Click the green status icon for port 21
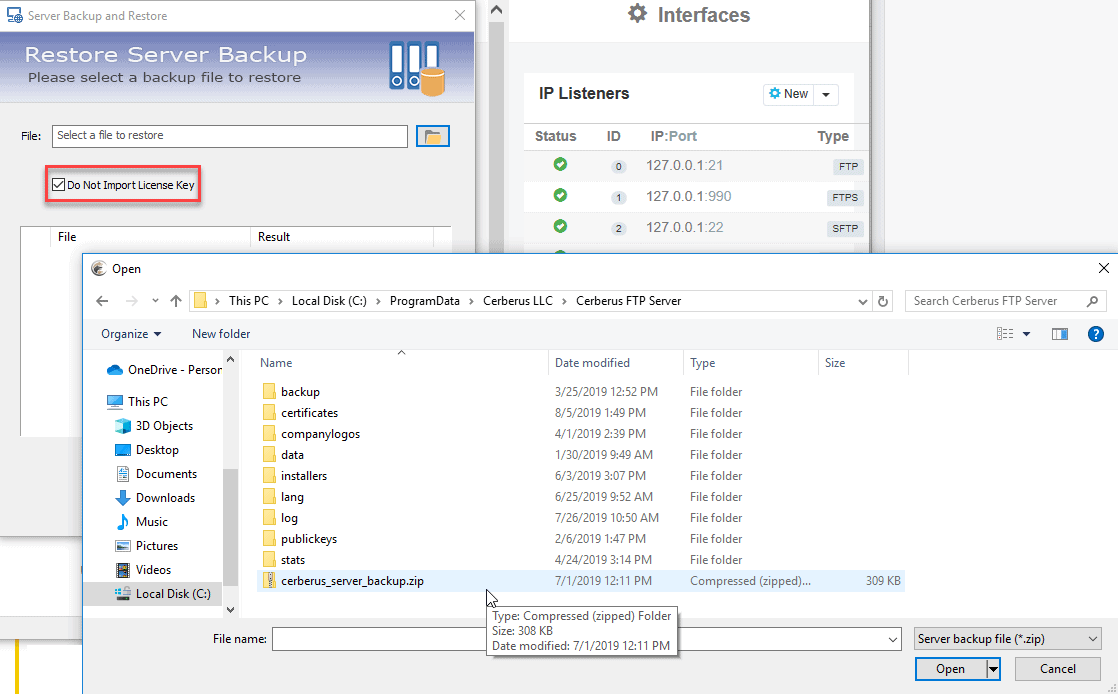 click(x=560, y=165)
